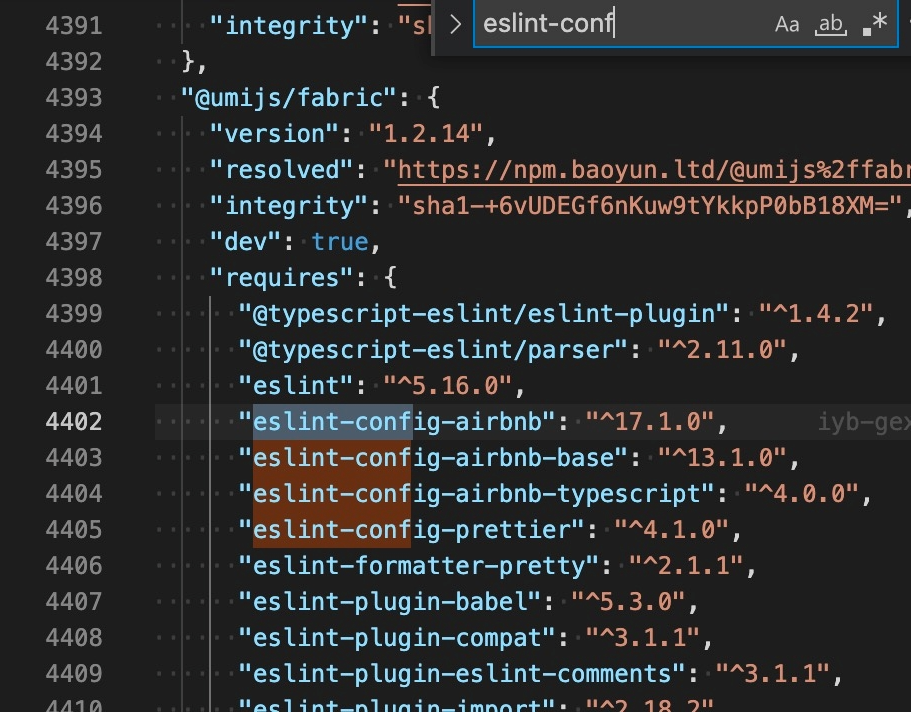Click line number 4405 in the gutter
Viewport: 911px width, 712px height.
click(74, 529)
